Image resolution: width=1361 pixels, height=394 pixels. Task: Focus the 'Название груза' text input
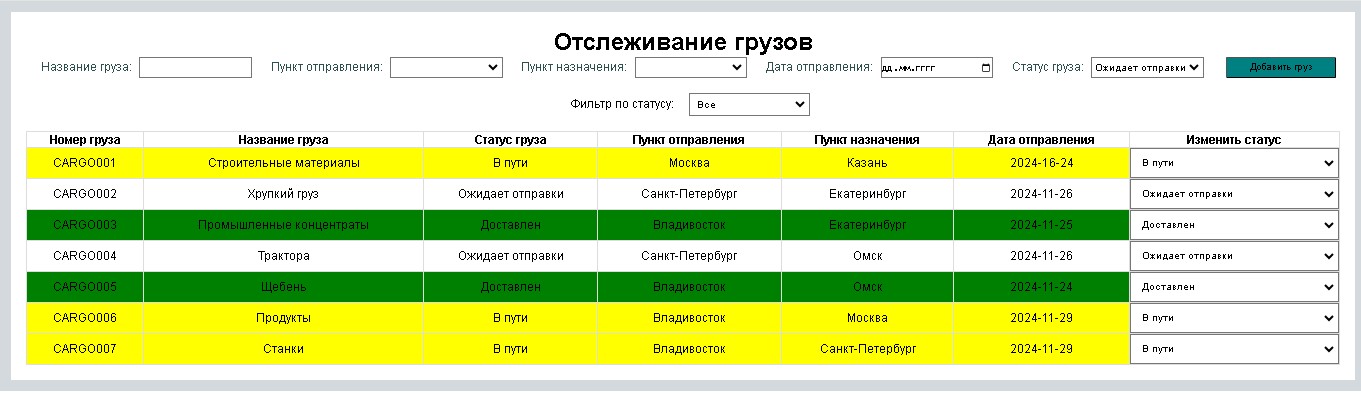pos(195,67)
